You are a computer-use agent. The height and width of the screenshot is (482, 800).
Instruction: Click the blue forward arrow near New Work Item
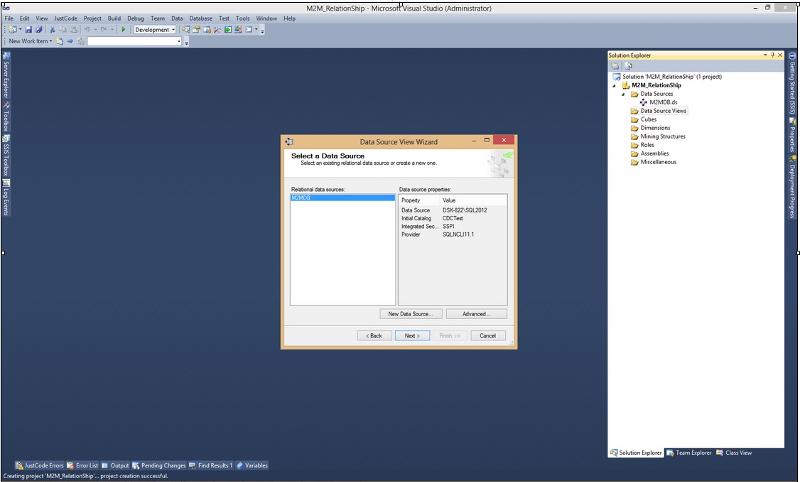[x=70, y=41]
